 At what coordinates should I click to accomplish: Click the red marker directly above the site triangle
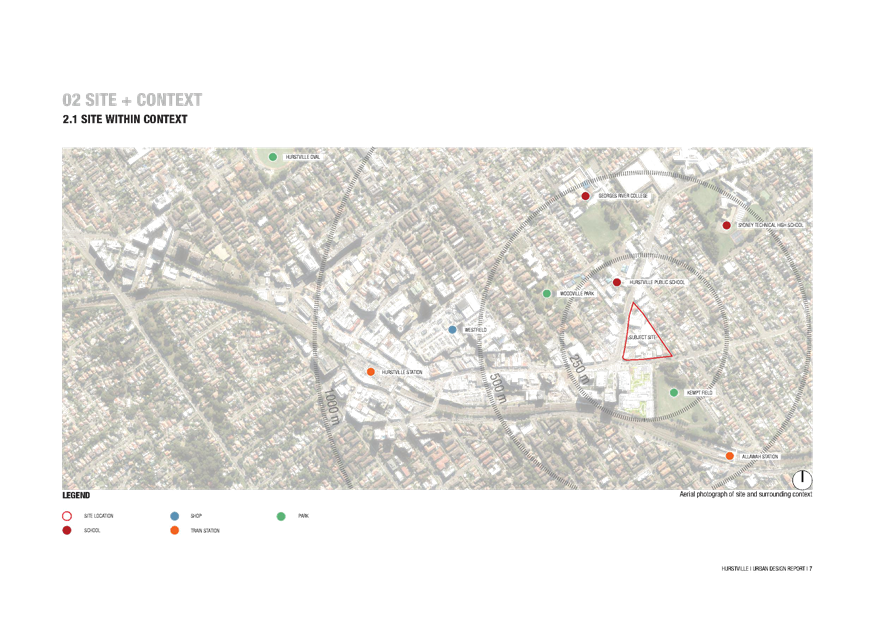[617, 282]
